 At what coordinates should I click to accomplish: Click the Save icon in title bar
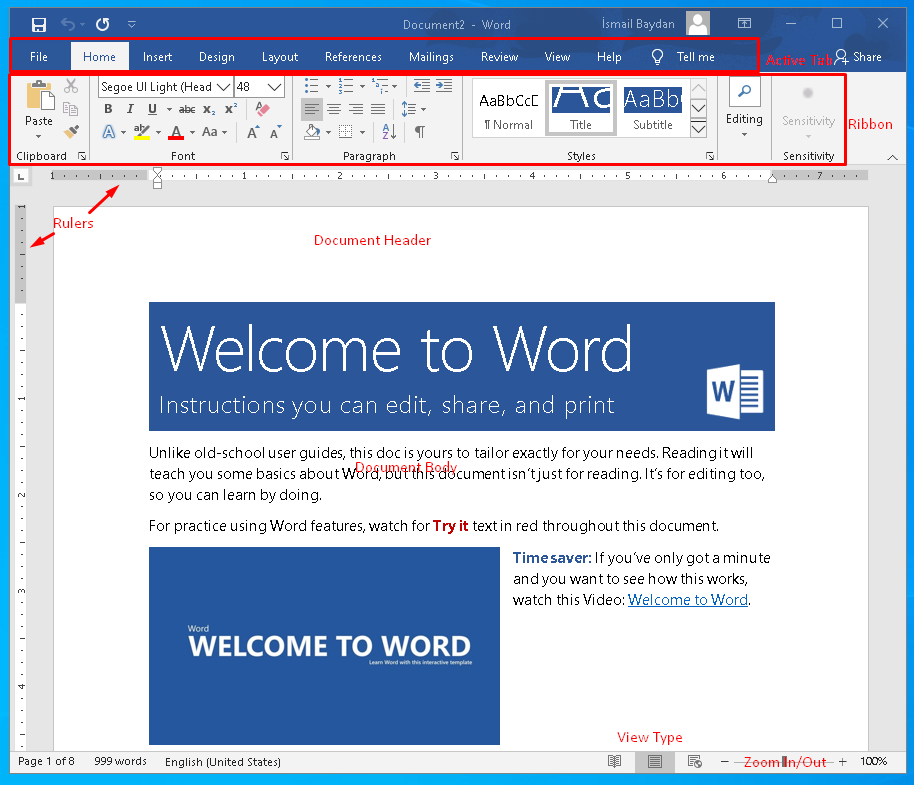pos(38,24)
